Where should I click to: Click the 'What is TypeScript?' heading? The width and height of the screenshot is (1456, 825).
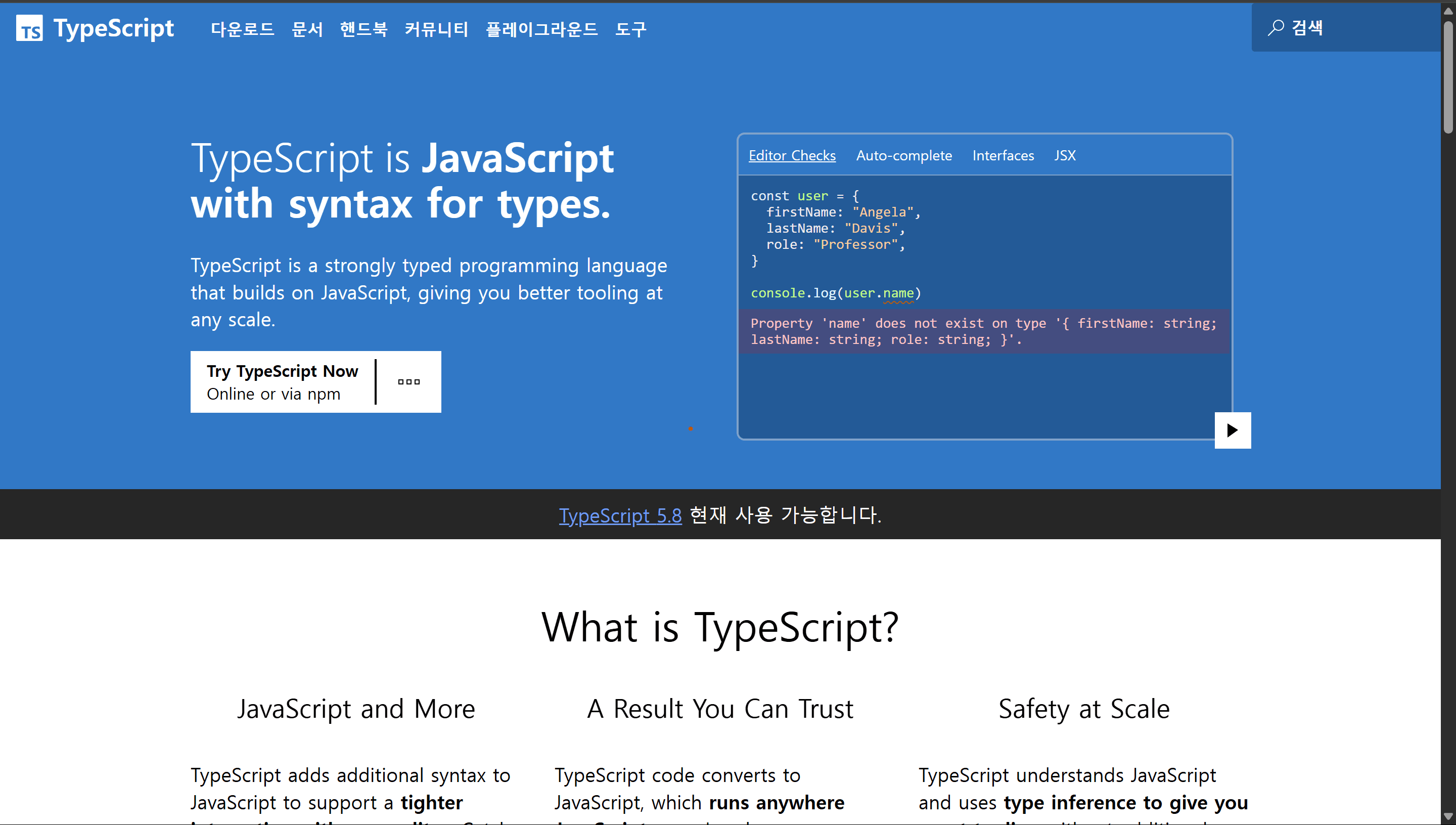720,627
